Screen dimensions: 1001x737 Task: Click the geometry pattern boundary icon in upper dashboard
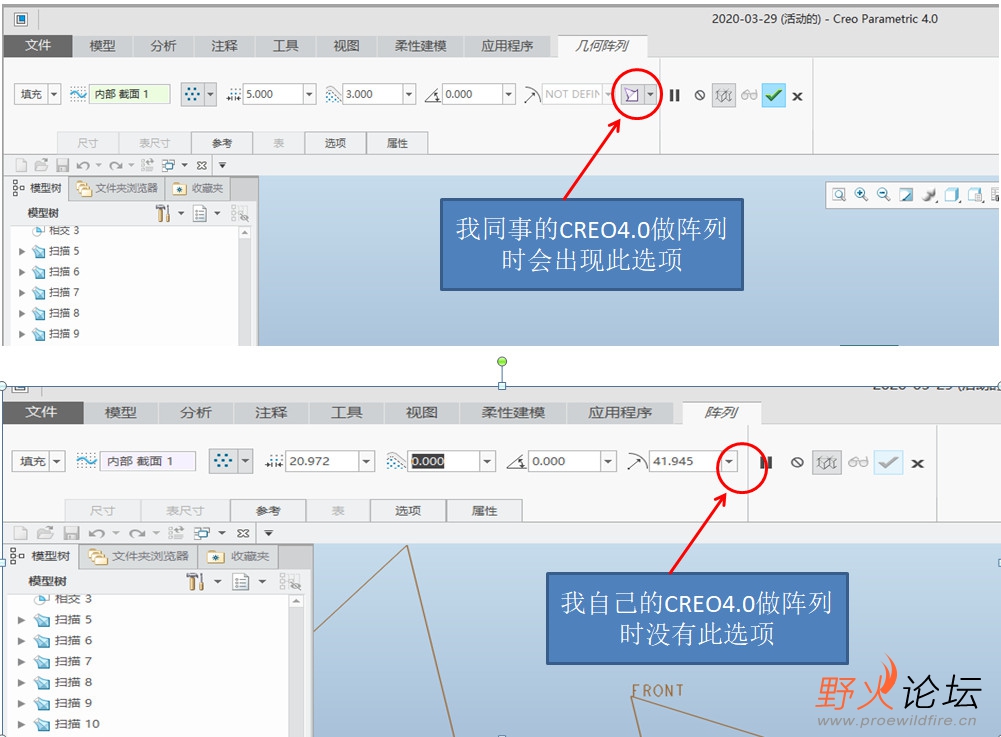tap(631, 95)
